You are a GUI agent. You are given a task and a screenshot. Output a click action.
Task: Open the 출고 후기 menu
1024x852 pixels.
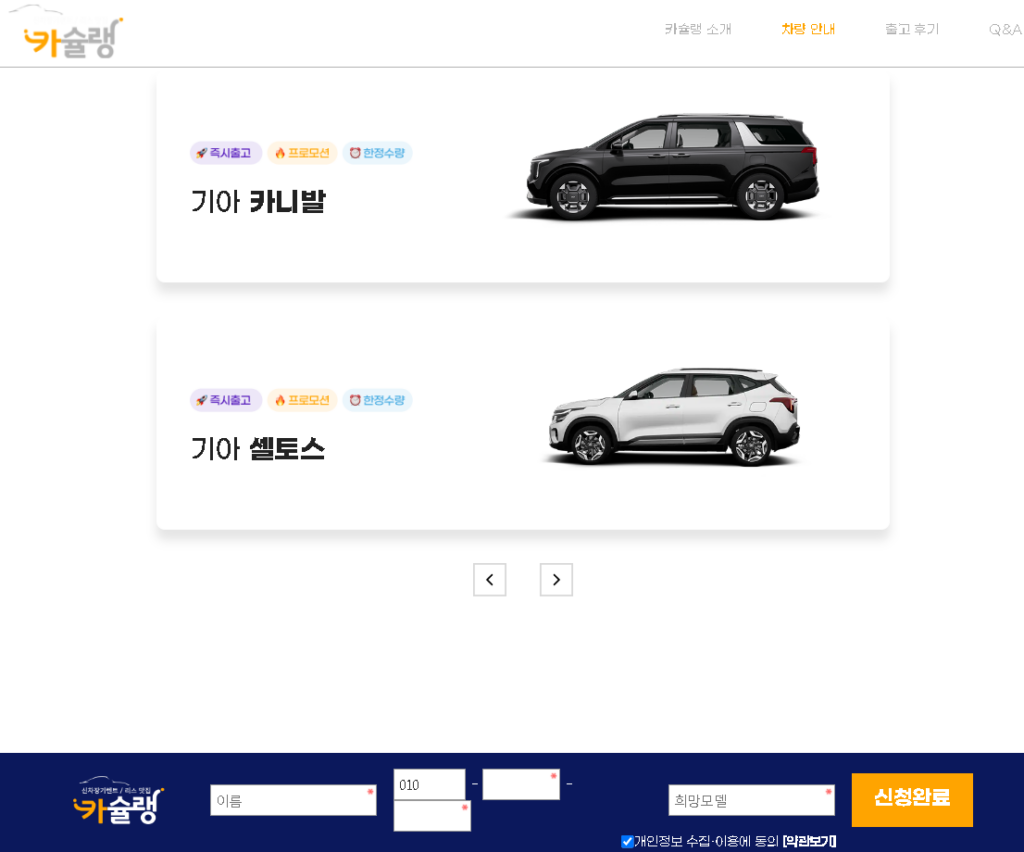tap(911, 29)
